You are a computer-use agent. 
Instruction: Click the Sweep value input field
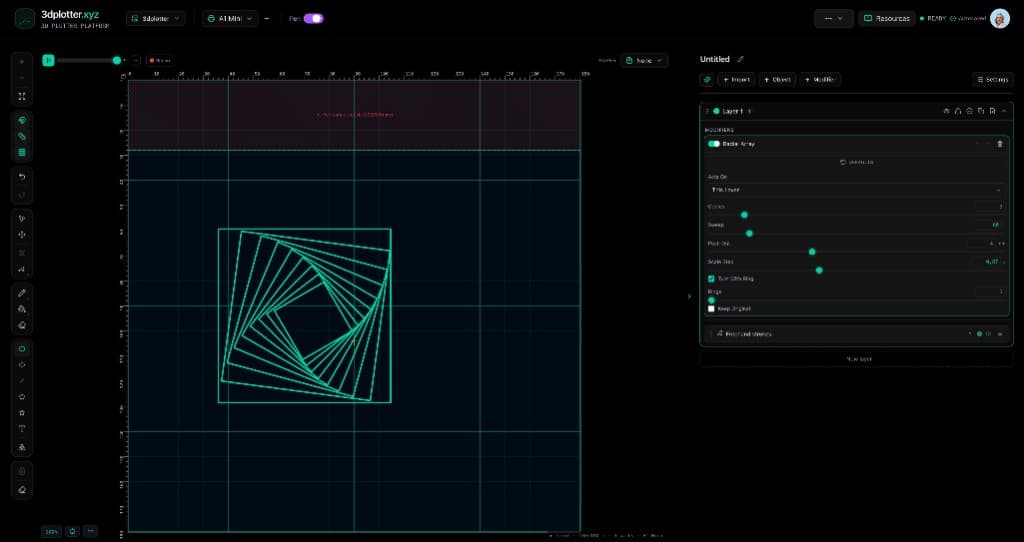(x=990, y=225)
